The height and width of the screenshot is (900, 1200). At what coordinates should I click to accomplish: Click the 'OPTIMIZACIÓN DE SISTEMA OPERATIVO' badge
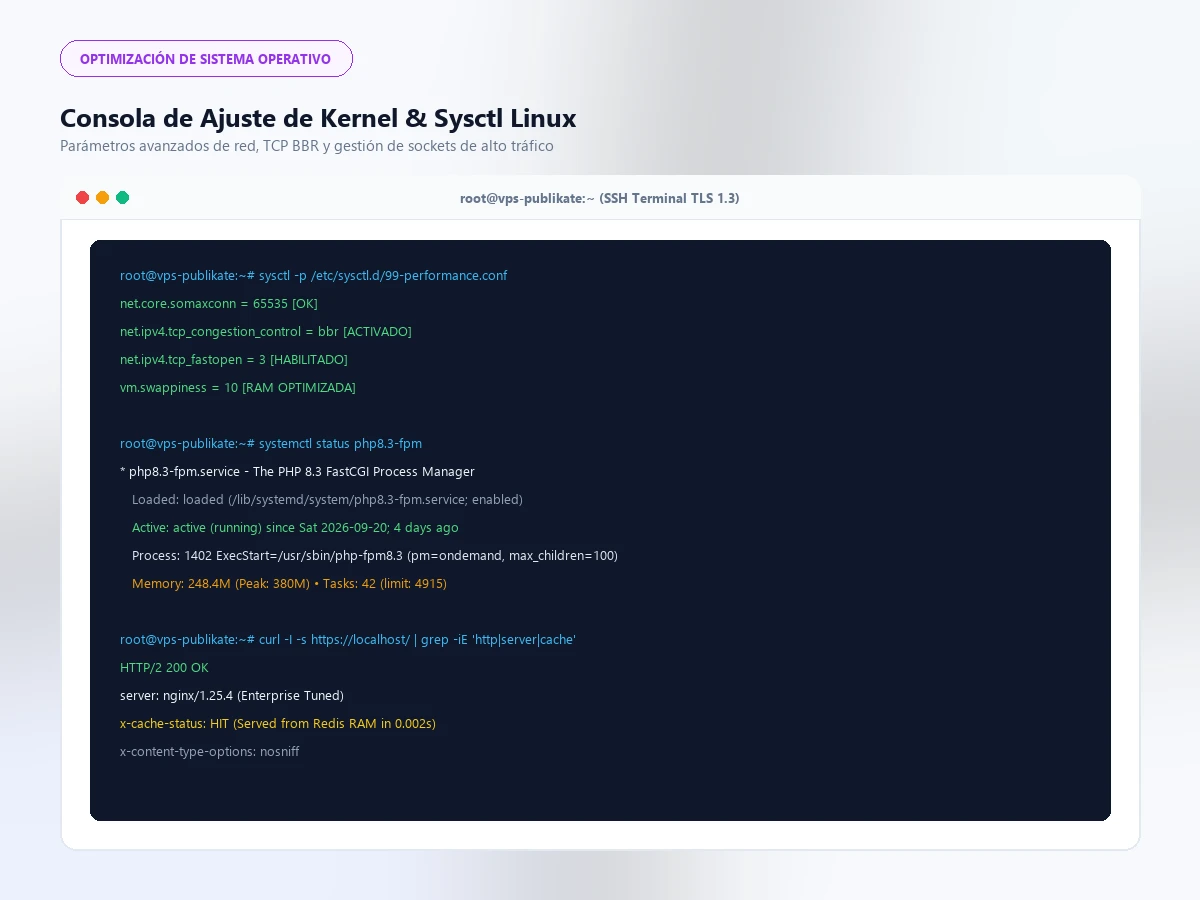click(206, 59)
